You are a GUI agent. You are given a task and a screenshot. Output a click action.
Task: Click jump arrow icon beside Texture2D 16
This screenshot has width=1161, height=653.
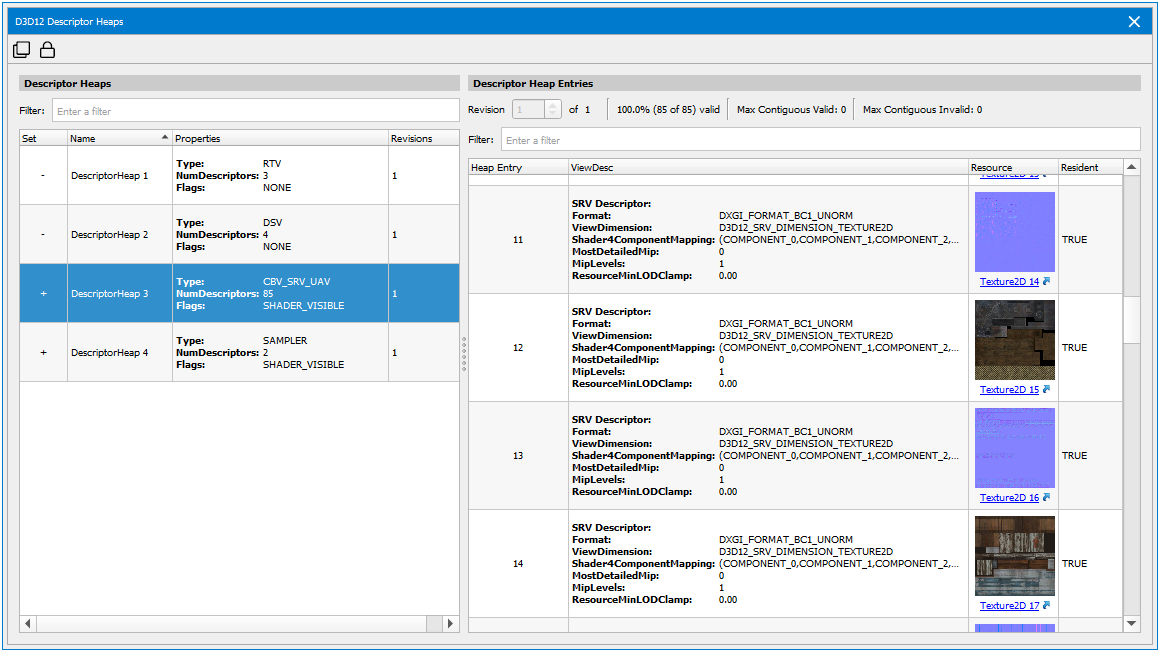click(1047, 498)
